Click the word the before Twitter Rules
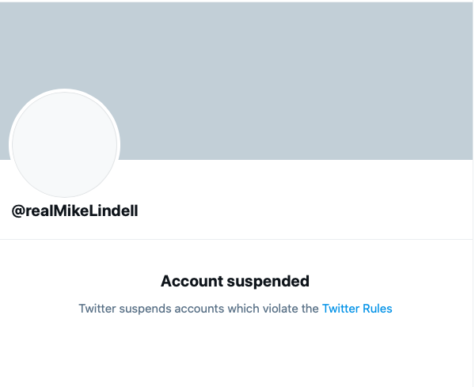Image resolution: width=475 pixels, height=387 pixels. [x=310, y=309]
